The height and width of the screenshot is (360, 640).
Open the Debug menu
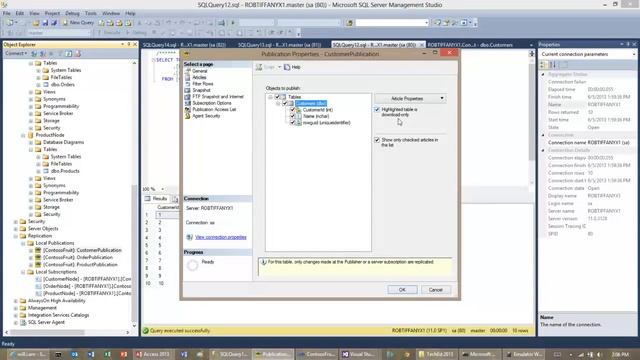(72, 13)
